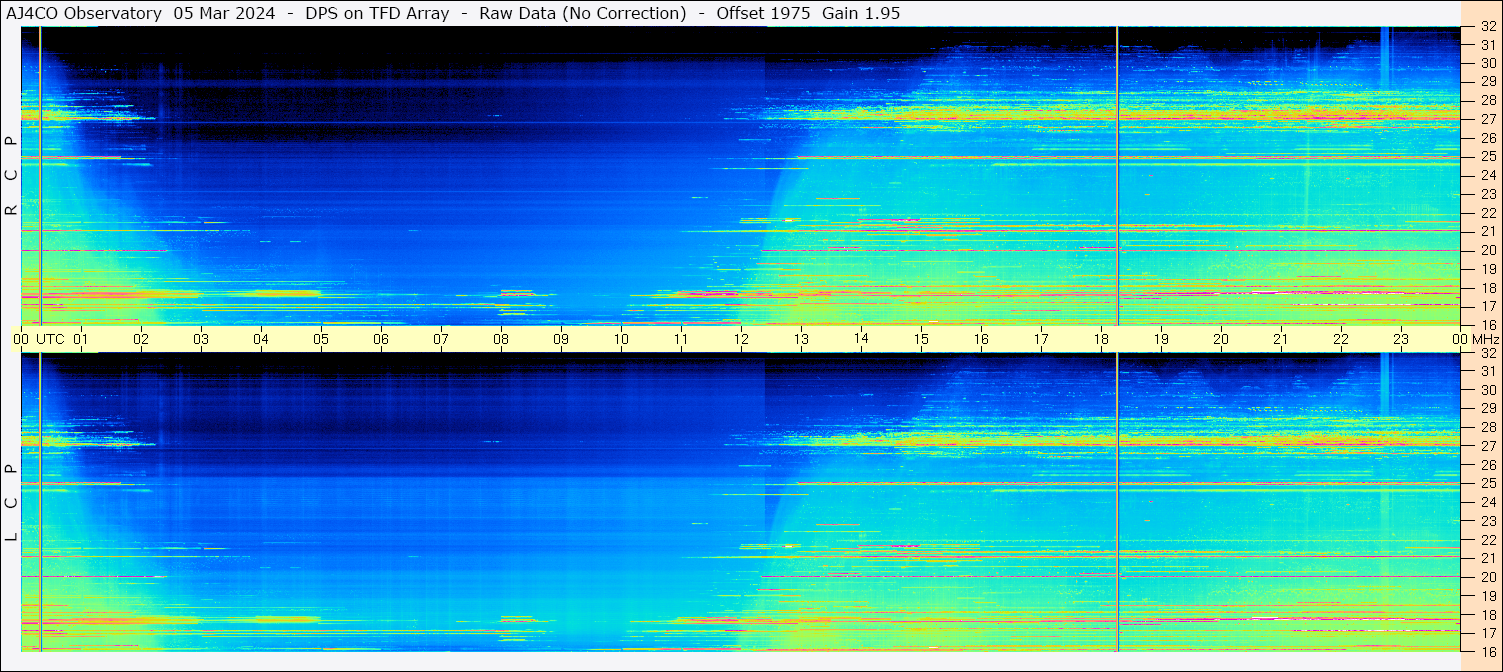Click the "27" MHz label of RCP panel
The image size is (1503, 672).
pyautogui.click(x=1487, y=119)
